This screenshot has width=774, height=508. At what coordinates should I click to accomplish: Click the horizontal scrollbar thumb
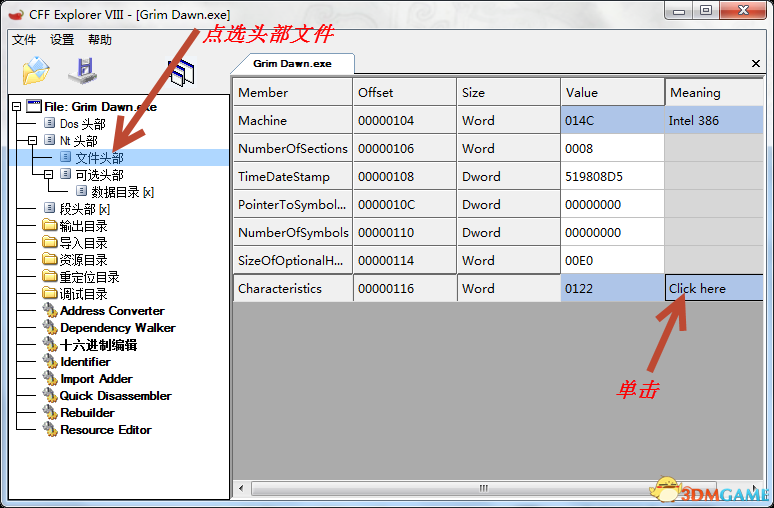click(x=483, y=488)
